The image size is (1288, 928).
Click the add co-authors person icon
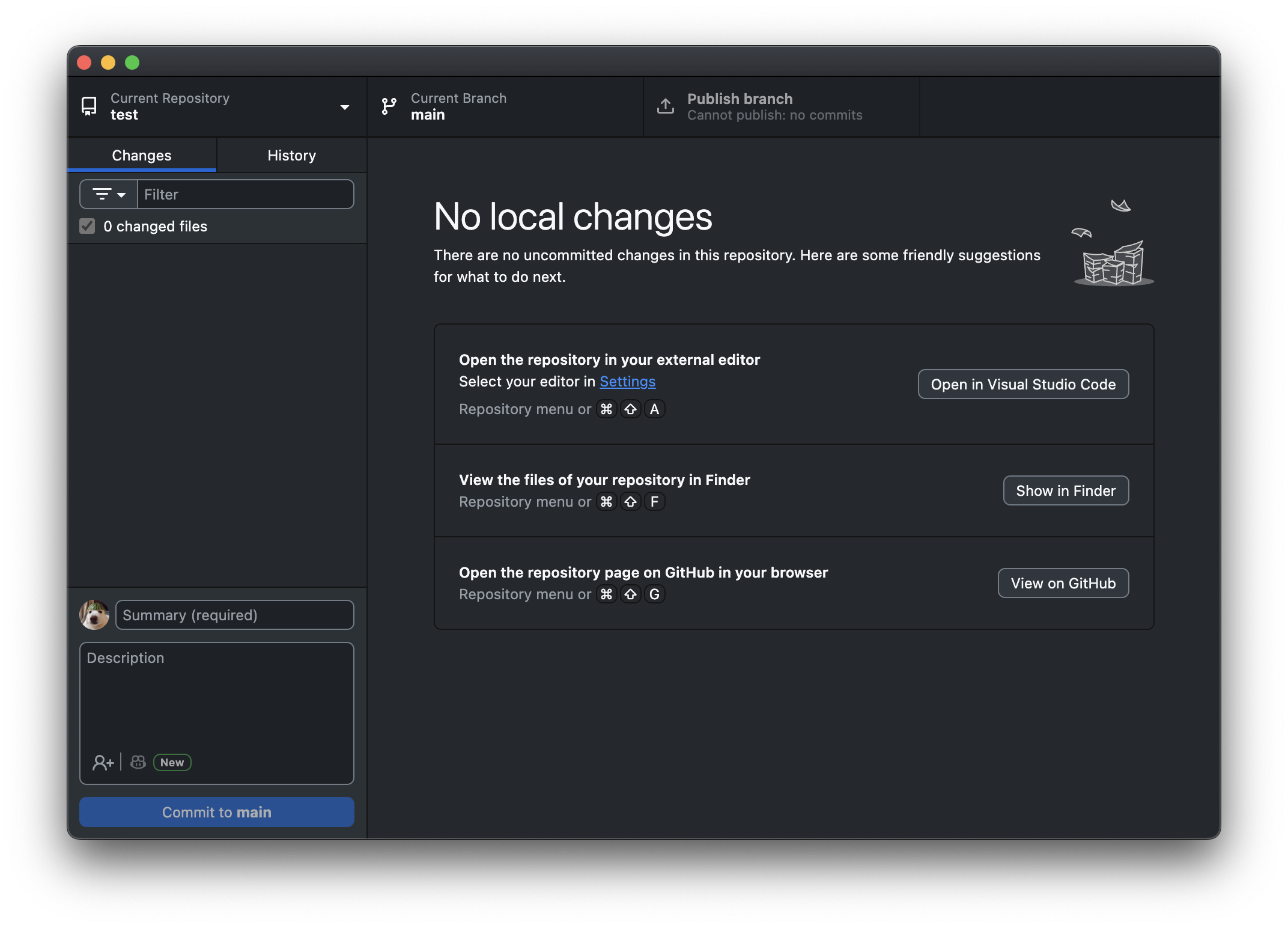(x=103, y=762)
